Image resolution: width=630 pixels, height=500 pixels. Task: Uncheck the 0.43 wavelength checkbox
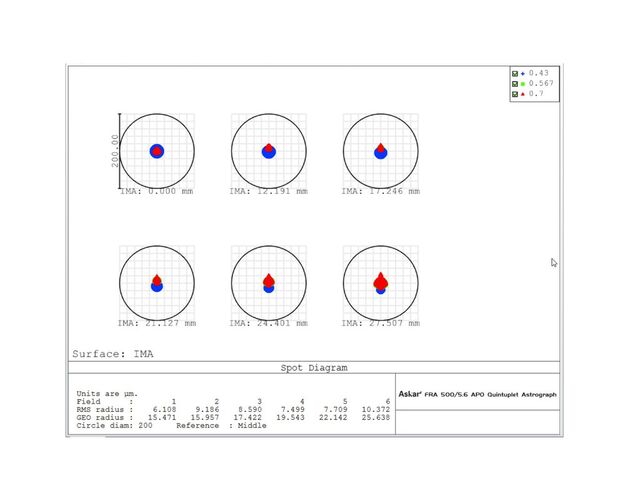tap(515, 74)
